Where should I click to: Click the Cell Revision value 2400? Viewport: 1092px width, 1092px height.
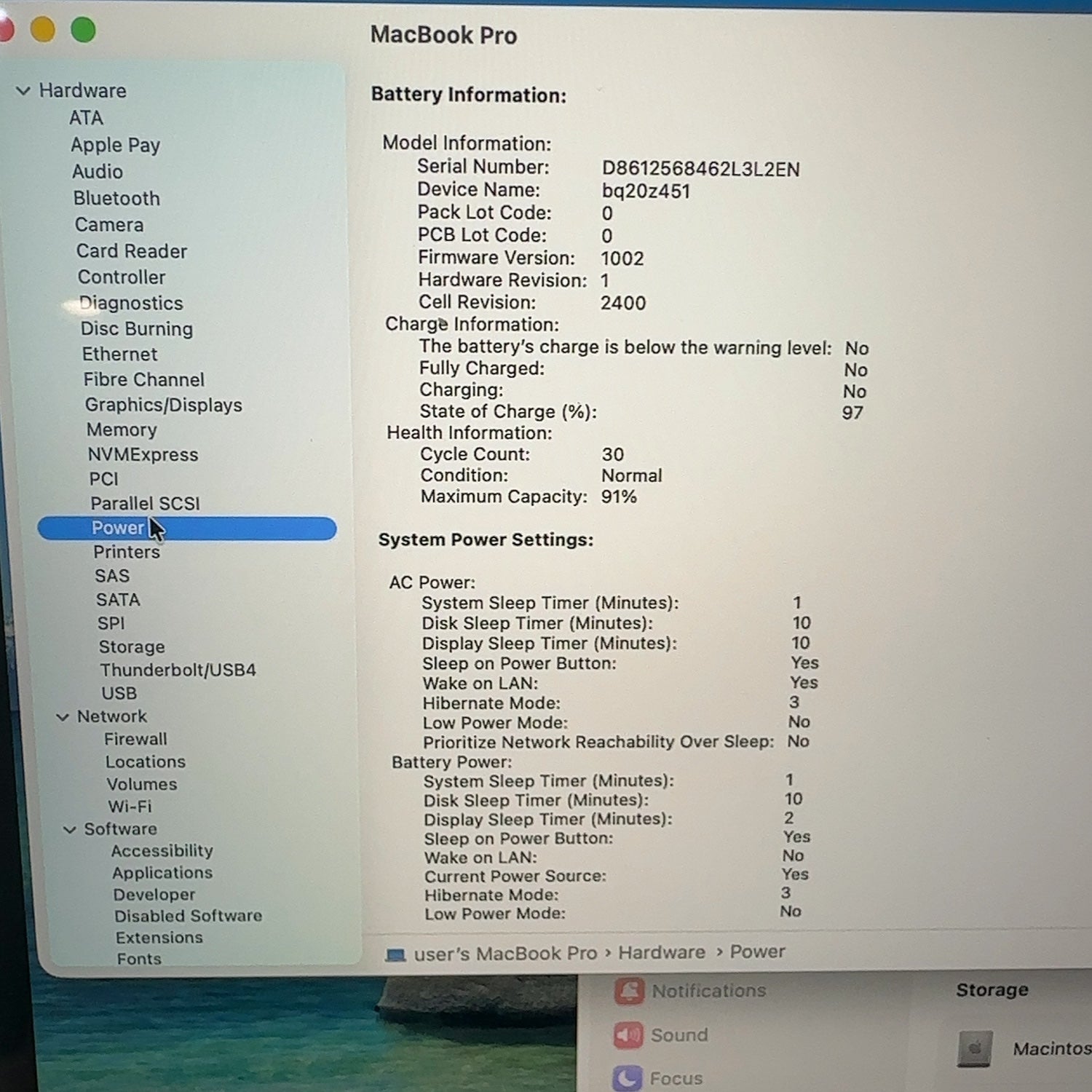tap(623, 303)
